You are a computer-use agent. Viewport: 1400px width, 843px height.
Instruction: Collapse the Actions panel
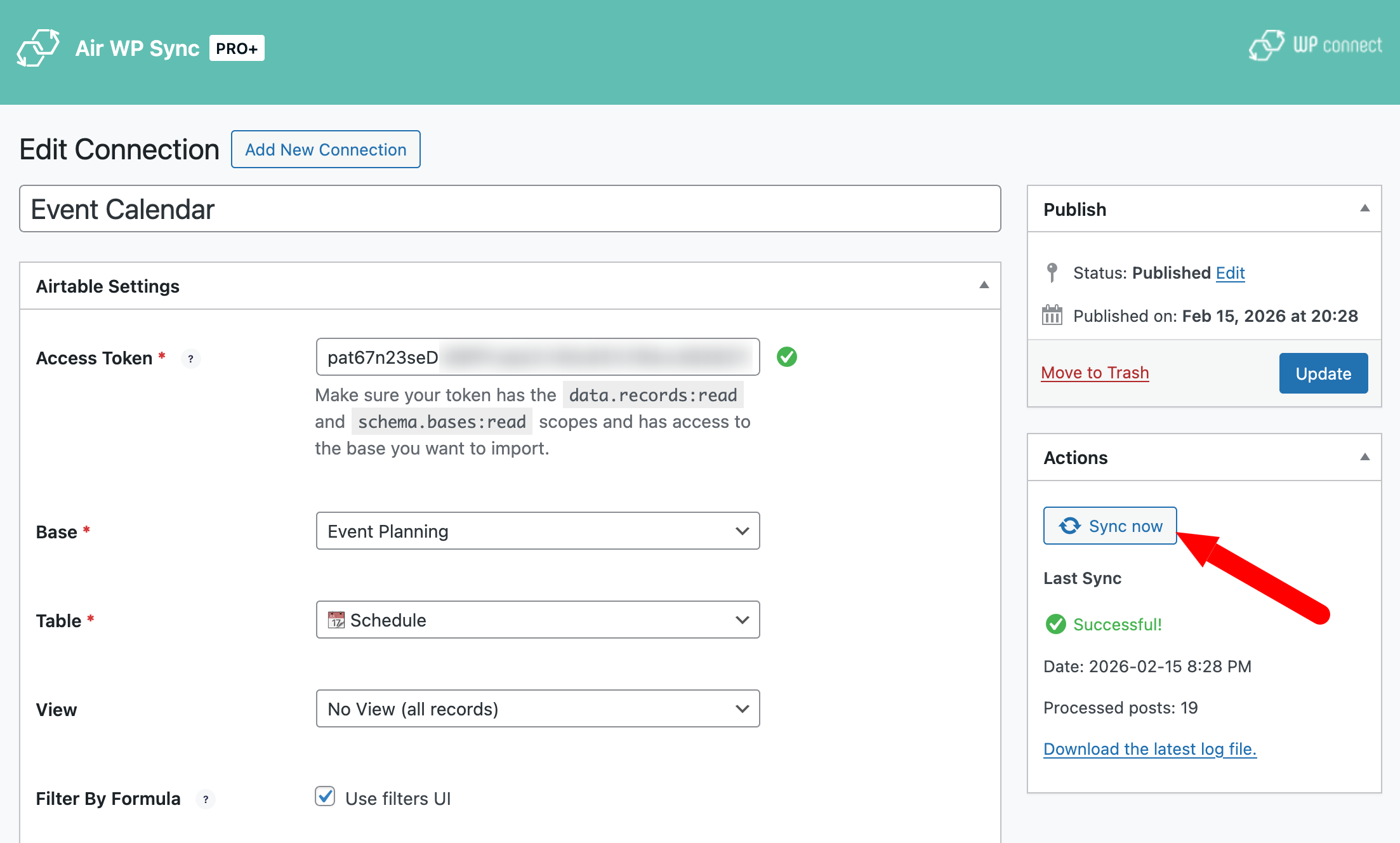pyautogui.click(x=1365, y=457)
